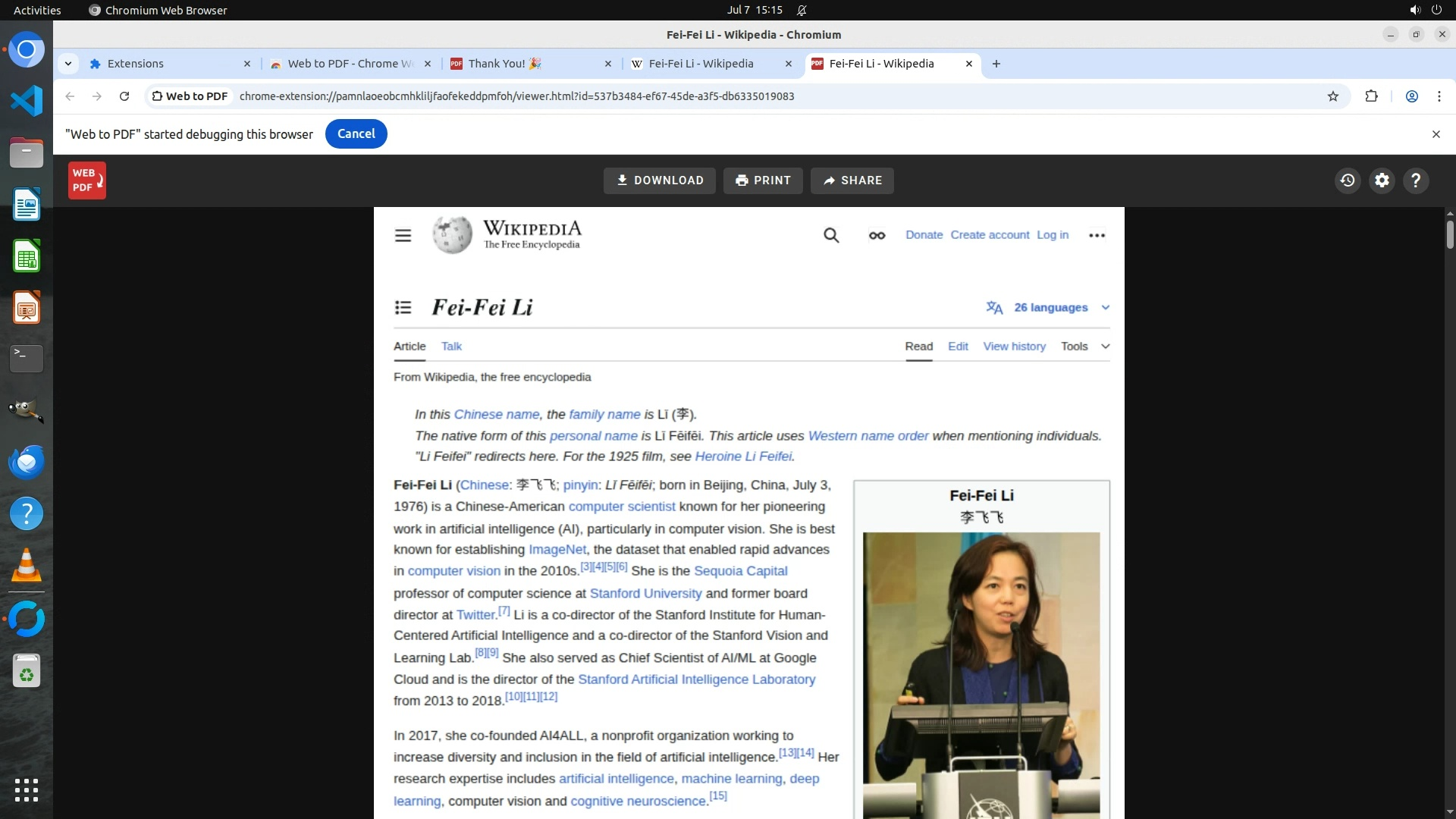Open the Web to PDF history icon
Screen dimensions: 1456x819
click(x=1348, y=180)
